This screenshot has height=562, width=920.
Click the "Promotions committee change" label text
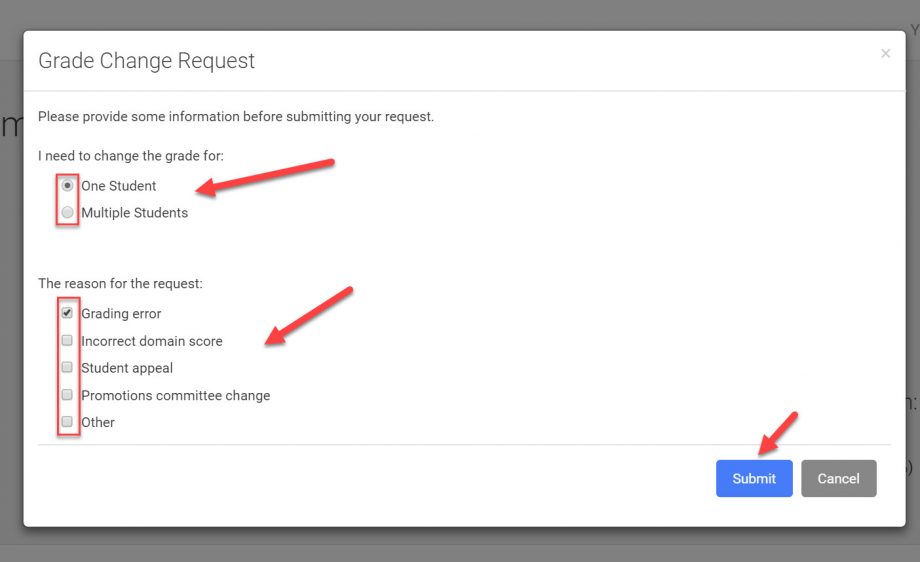[175, 395]
